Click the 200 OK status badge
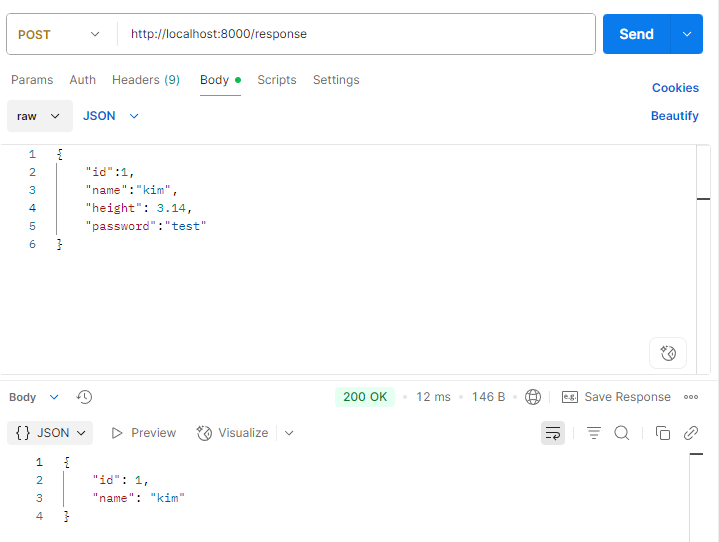 [x=365, y=397]
